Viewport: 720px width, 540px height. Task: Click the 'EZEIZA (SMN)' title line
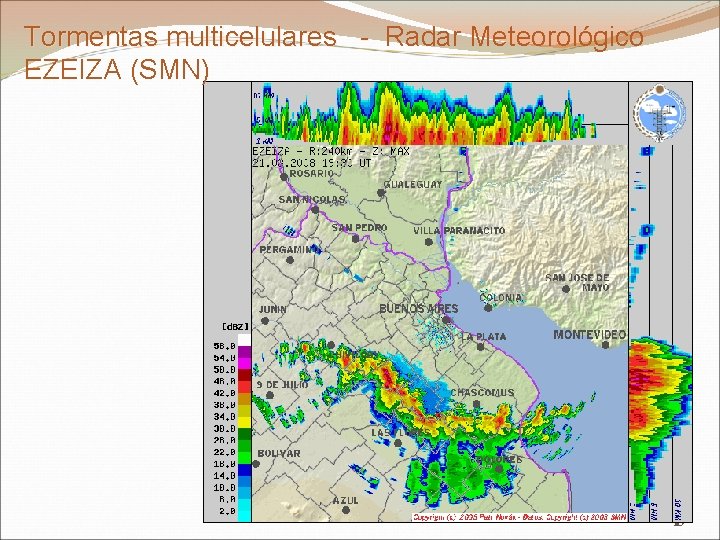(117, 70)
